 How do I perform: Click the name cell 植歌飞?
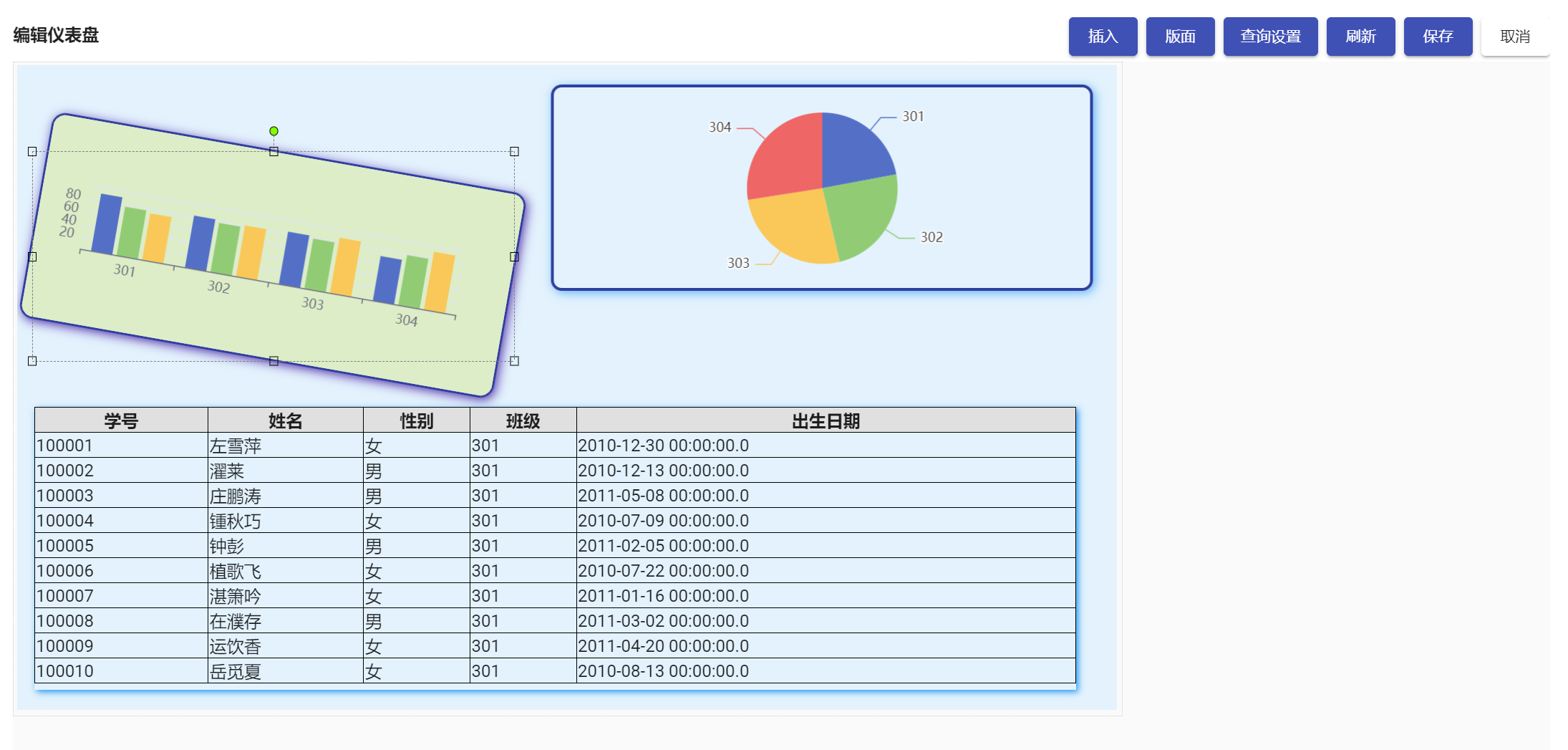coord(286,571)
